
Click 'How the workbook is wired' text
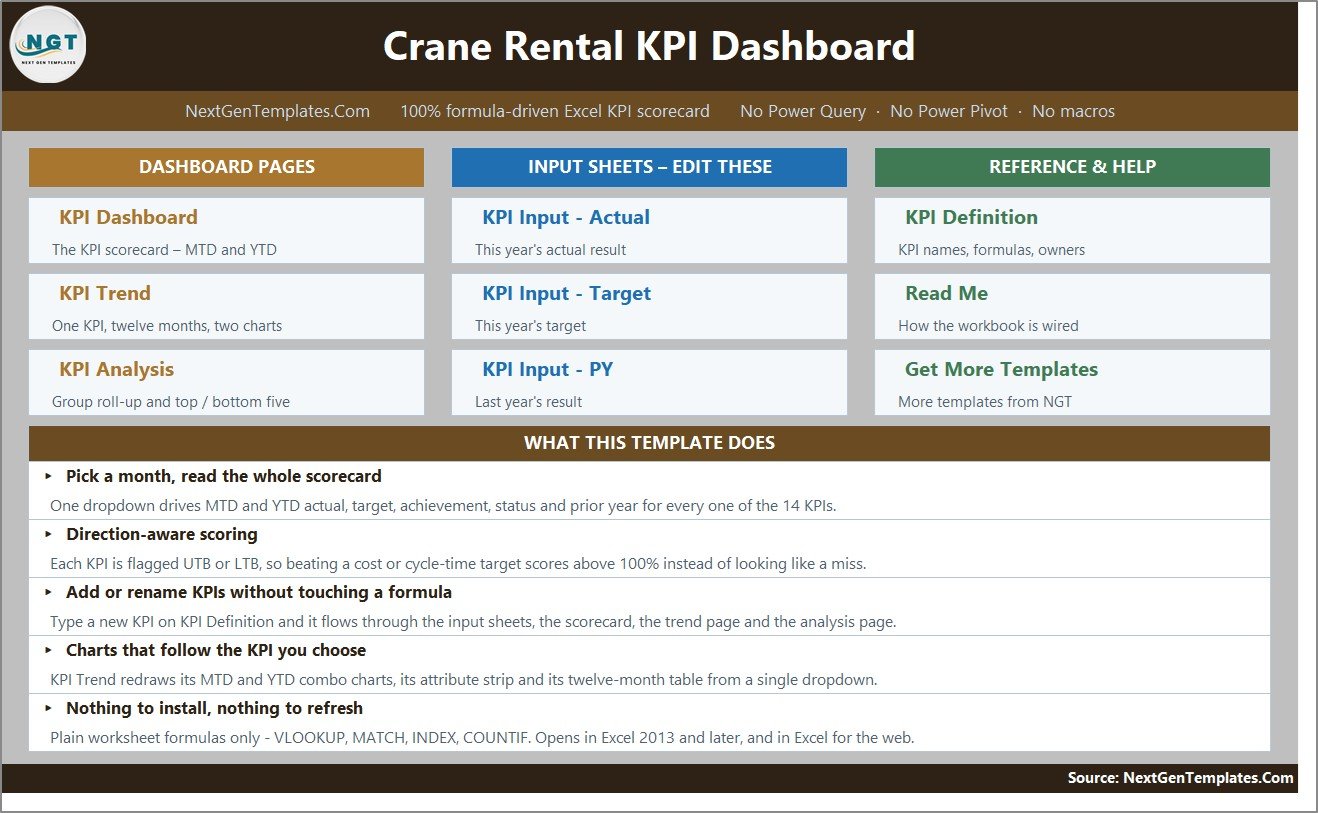[x=988, y=326]
